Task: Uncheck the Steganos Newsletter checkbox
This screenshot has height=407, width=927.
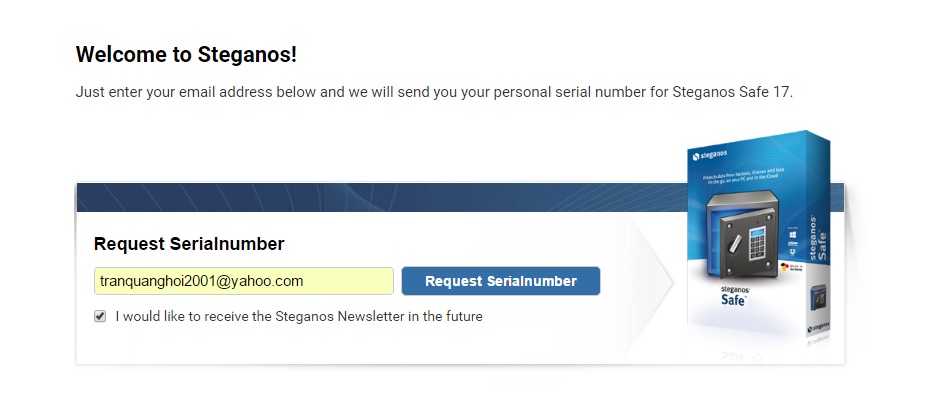Action: 100,316
